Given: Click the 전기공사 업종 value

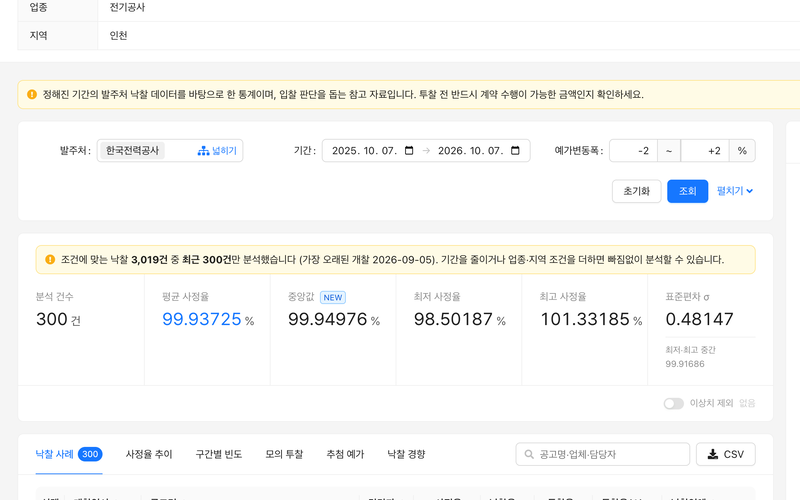Looking at the screenshot, I should (127, 7).
